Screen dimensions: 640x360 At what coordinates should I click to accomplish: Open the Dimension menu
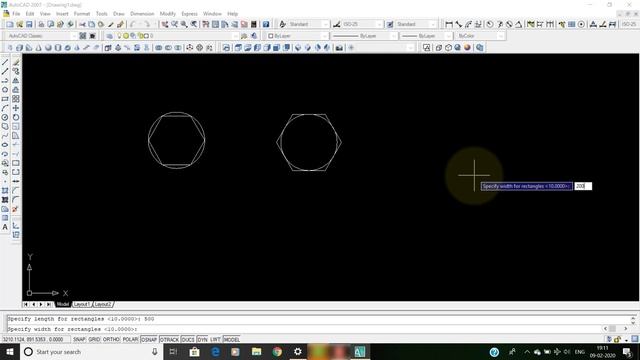pyautogui.click(x=142, y=14)
